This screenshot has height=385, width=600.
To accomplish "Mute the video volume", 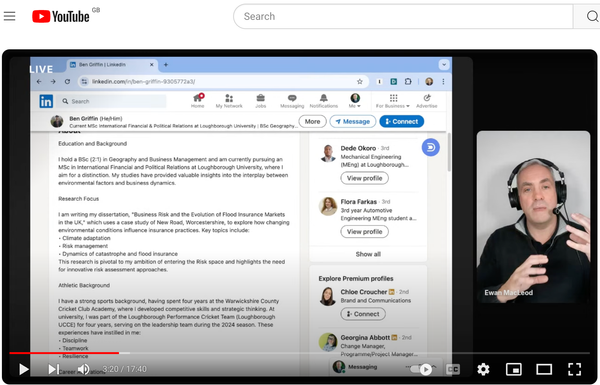I will 83,369.
